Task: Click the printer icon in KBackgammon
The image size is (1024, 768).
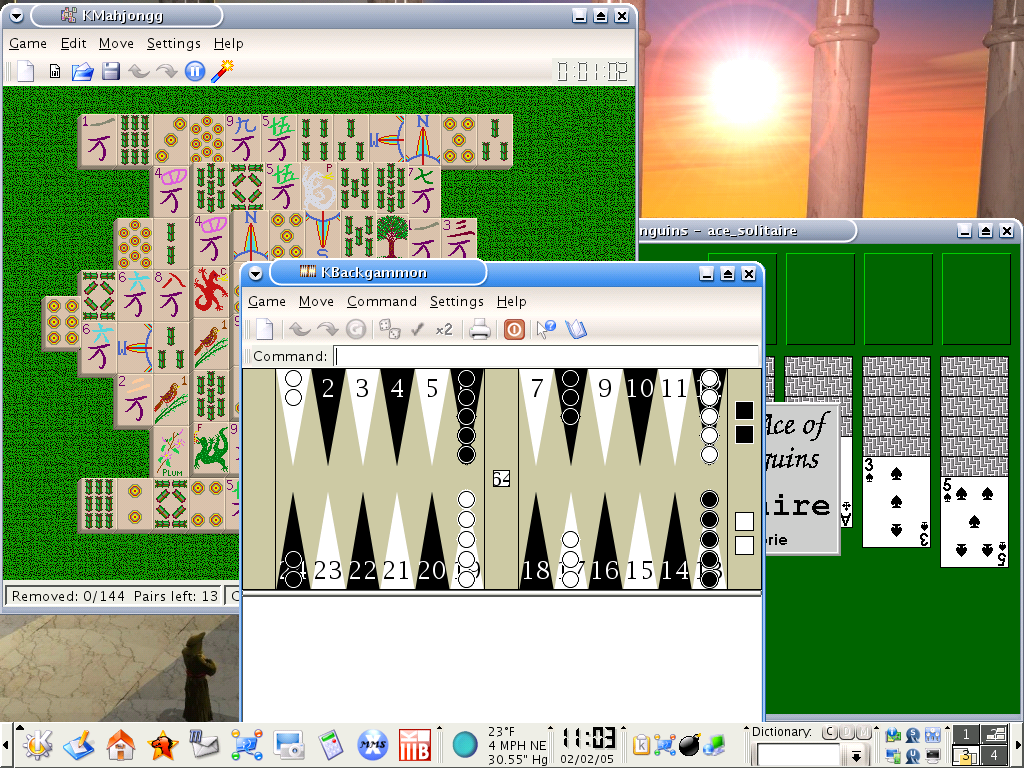Action: (x=480, y=329)
